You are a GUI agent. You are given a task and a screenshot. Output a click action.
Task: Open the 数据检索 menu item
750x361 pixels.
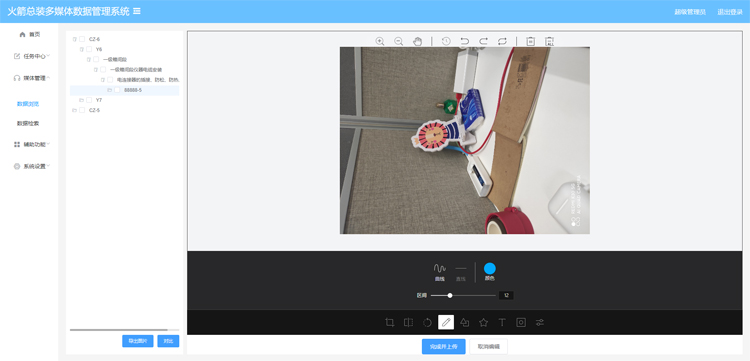click(28, 123)
